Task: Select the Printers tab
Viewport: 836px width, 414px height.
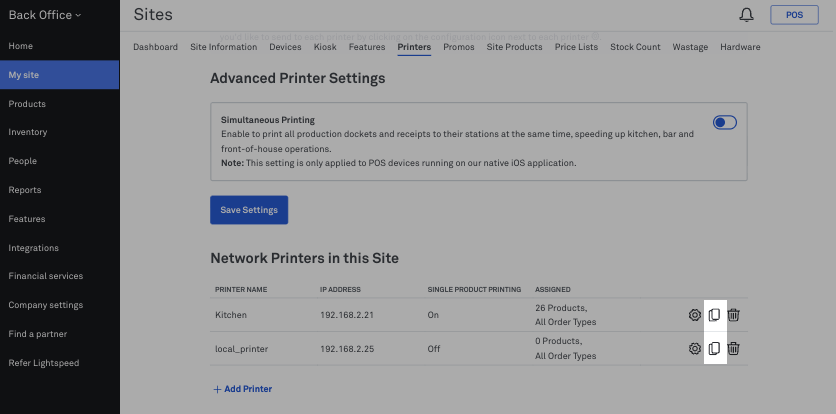Action: point(414,47)
